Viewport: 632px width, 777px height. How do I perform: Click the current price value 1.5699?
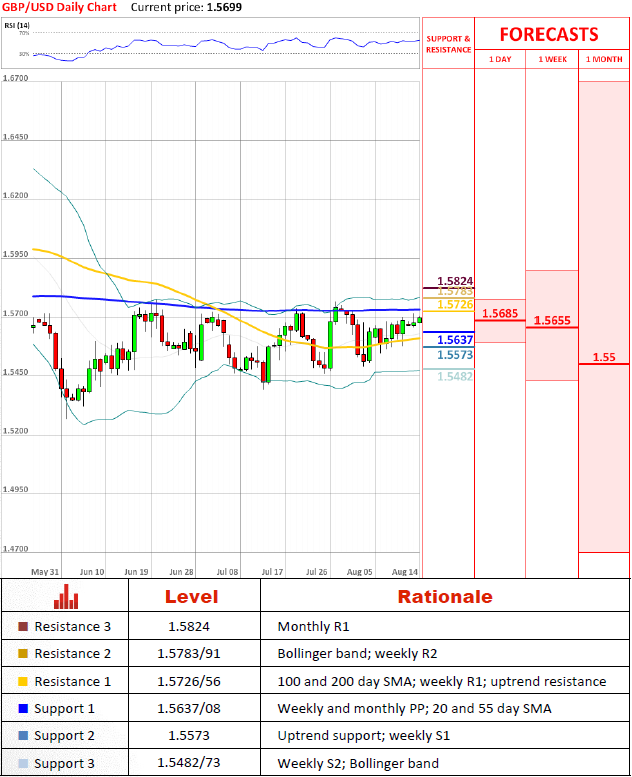pos(225,7)
